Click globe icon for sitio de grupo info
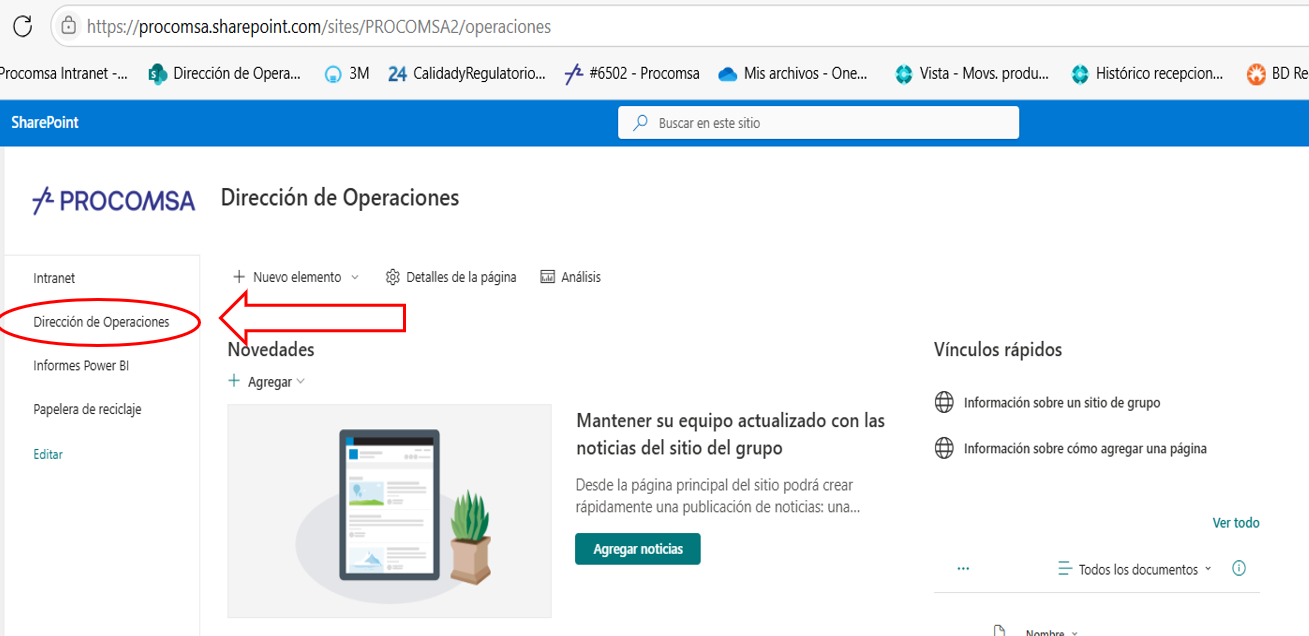The width and height of the screenshot is (1309, 636). point(944,403)
